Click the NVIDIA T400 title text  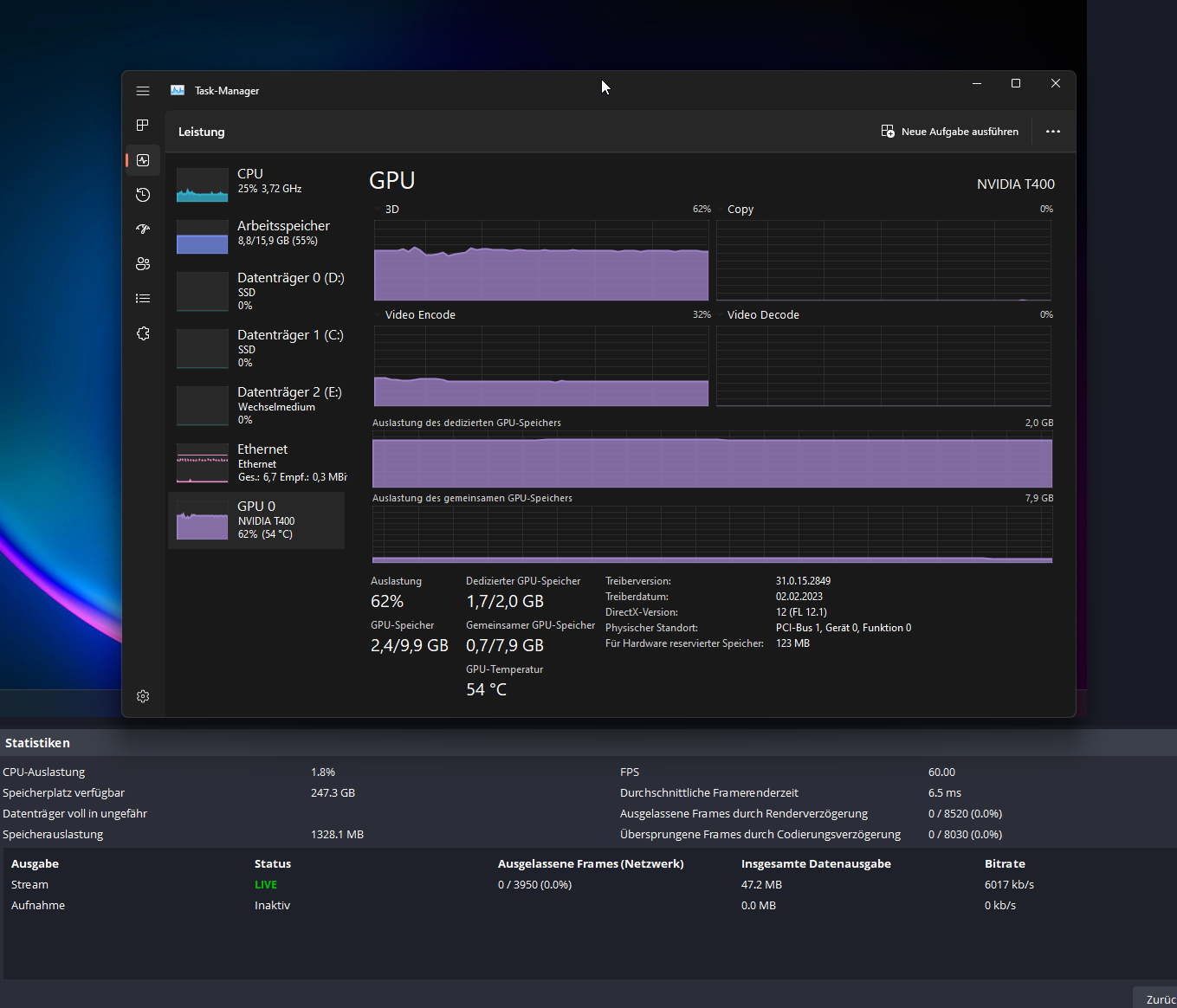[x=1016, y=184]
